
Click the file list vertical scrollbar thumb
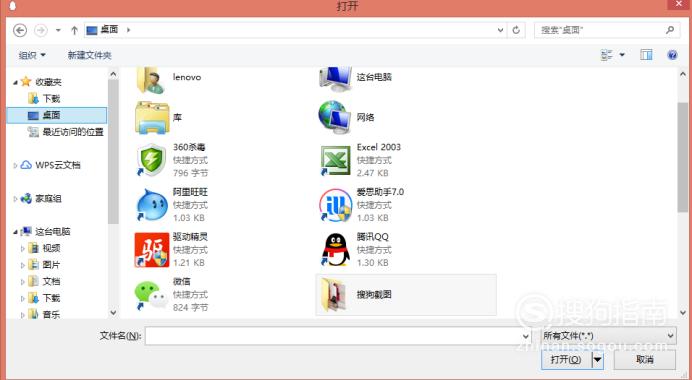pos(683,157)
